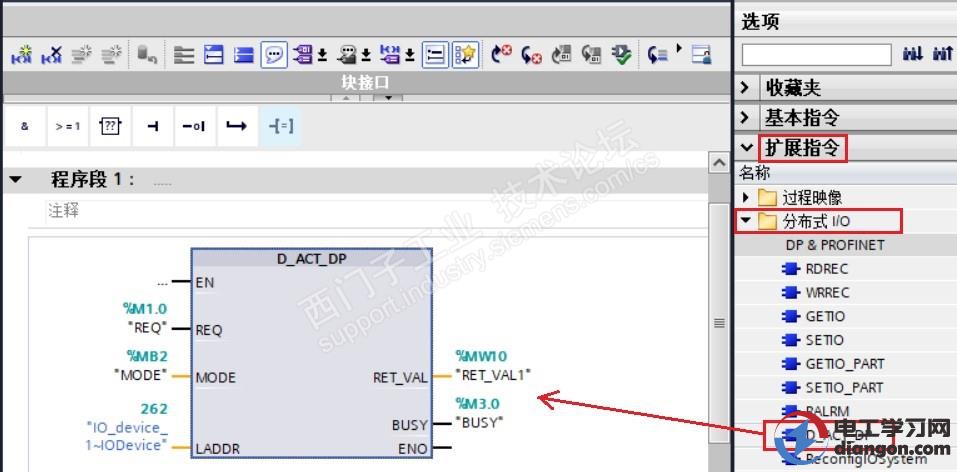Insert the assignment -[=] instruction
This screenshot has width=957, height=472.
point(281,126)
